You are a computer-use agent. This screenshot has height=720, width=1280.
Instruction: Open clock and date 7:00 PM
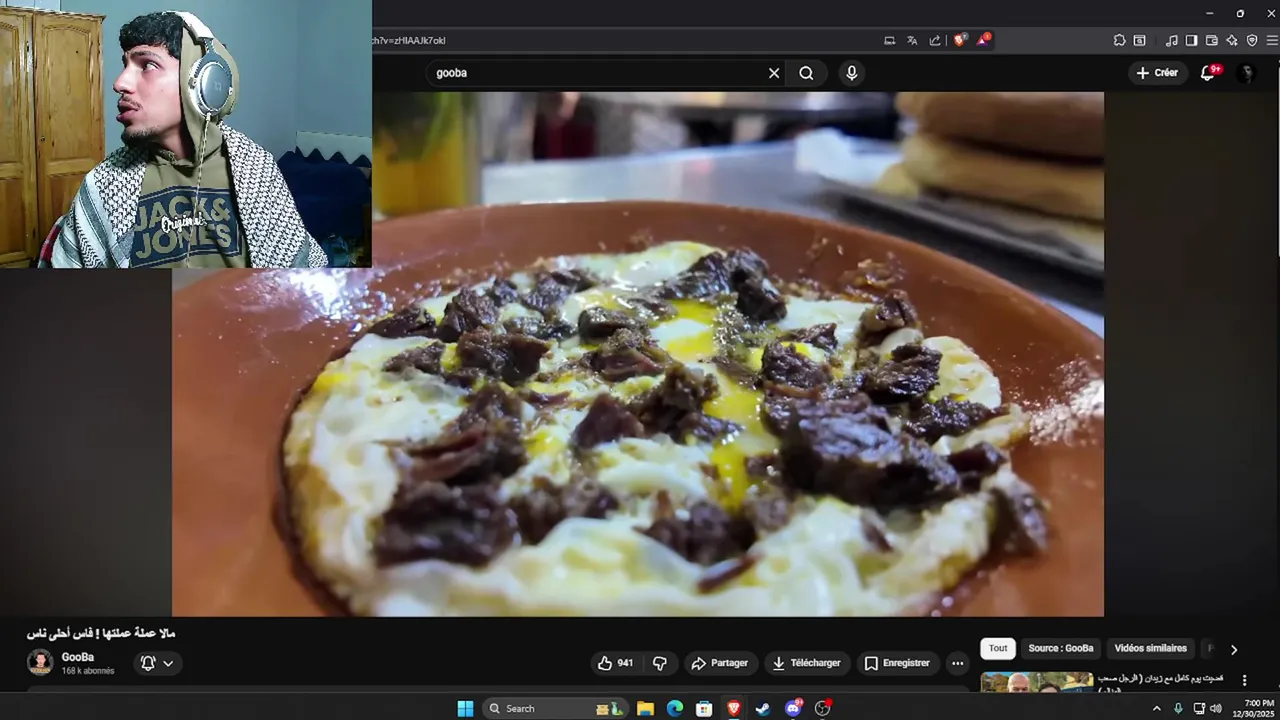tap(1253, 708)
